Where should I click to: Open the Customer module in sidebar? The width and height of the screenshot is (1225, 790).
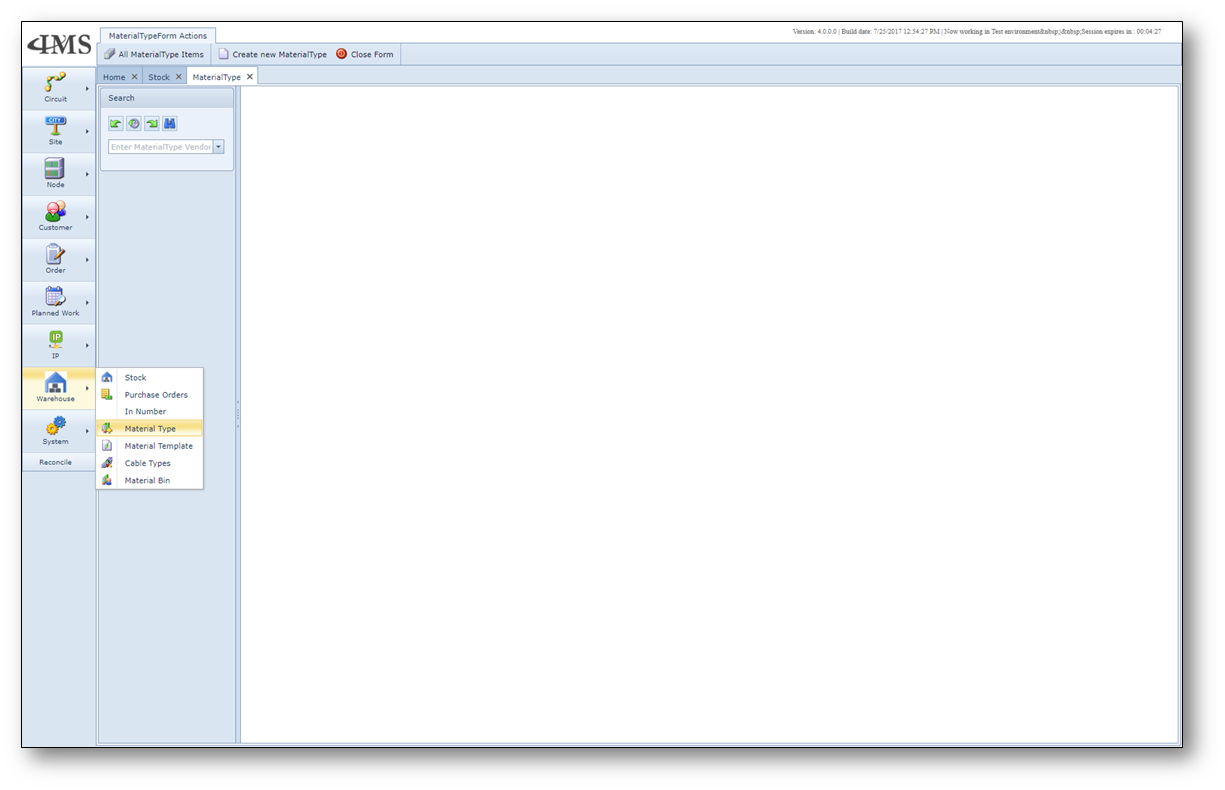[56, 217]
